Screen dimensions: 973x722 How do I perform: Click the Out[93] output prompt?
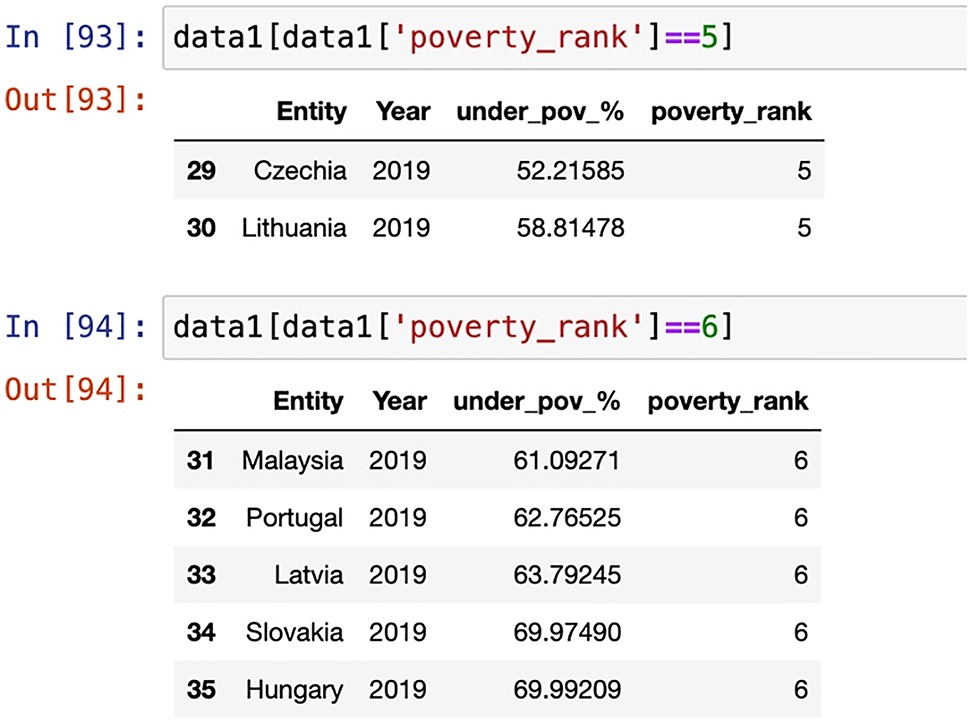pos(76,99)
